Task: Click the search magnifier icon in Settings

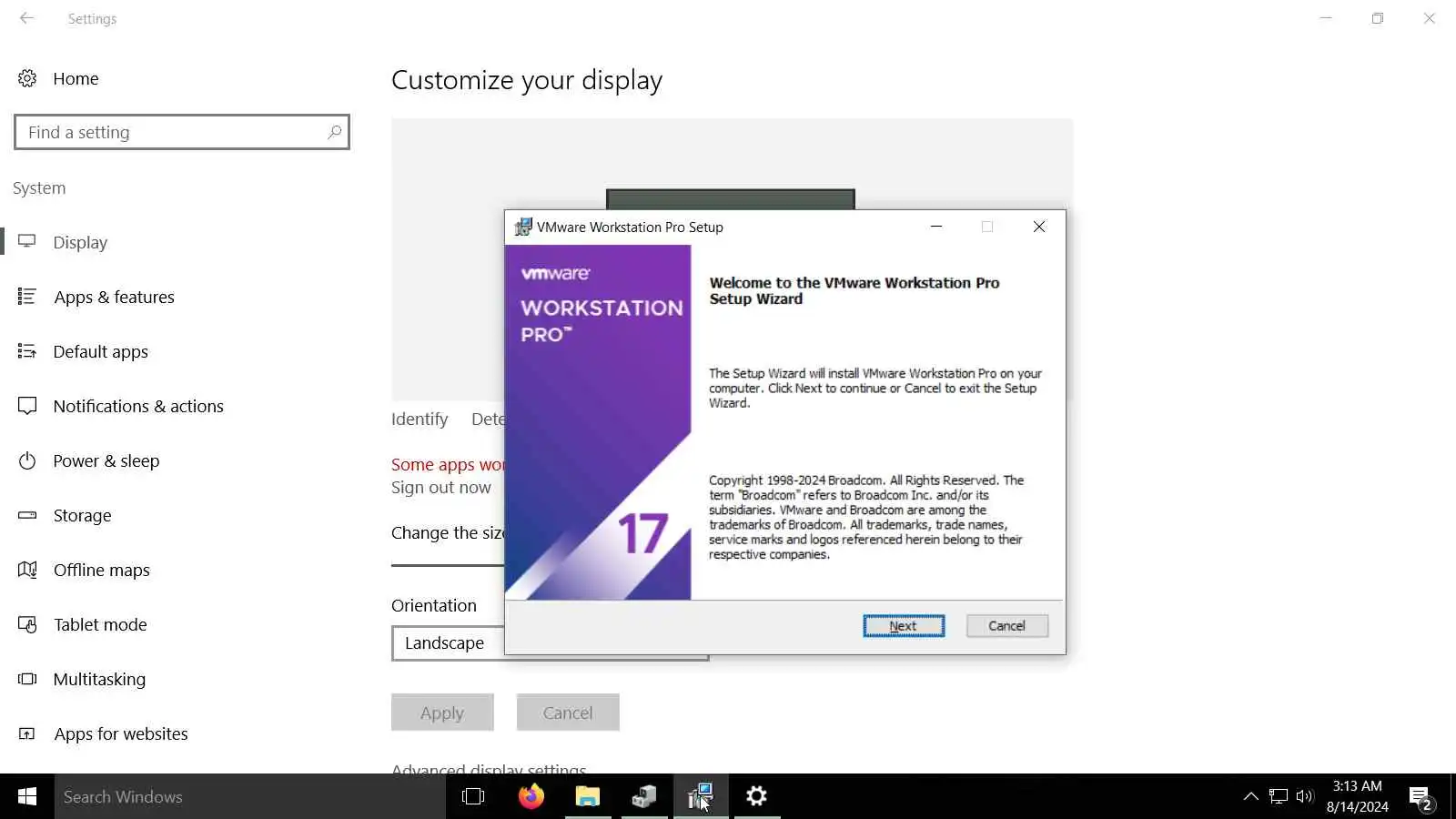Action: 334,132
